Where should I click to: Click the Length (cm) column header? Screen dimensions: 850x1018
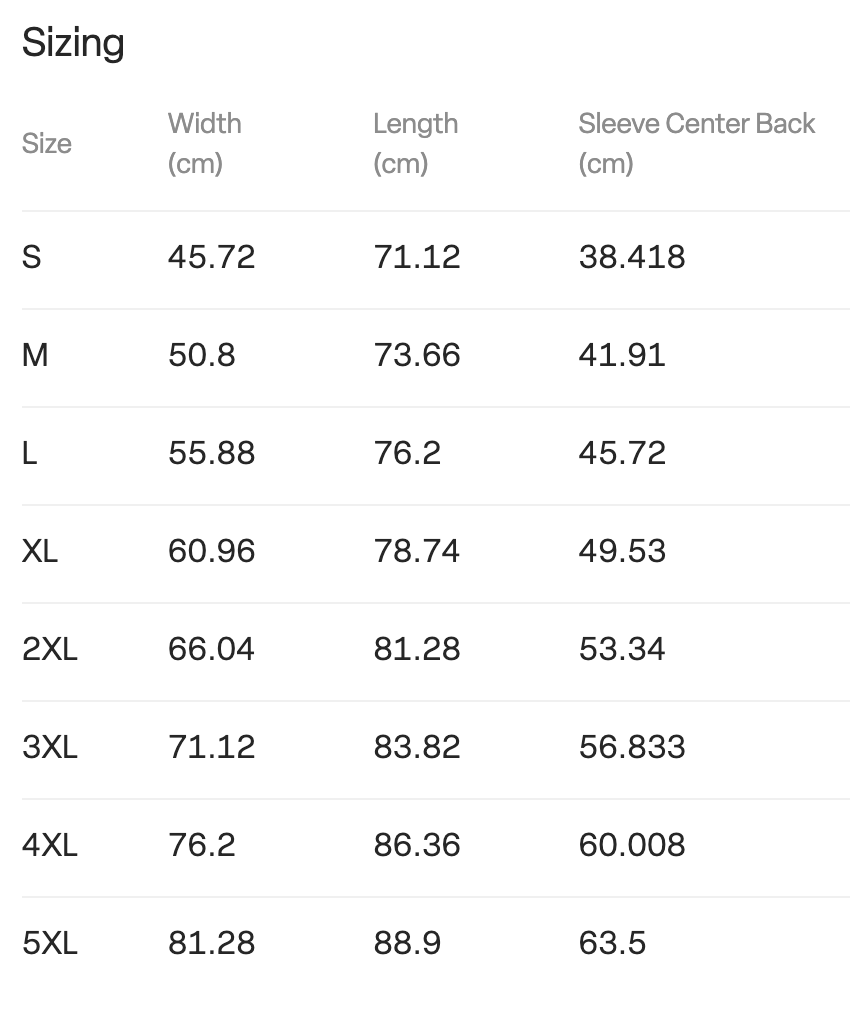[415, 143]
